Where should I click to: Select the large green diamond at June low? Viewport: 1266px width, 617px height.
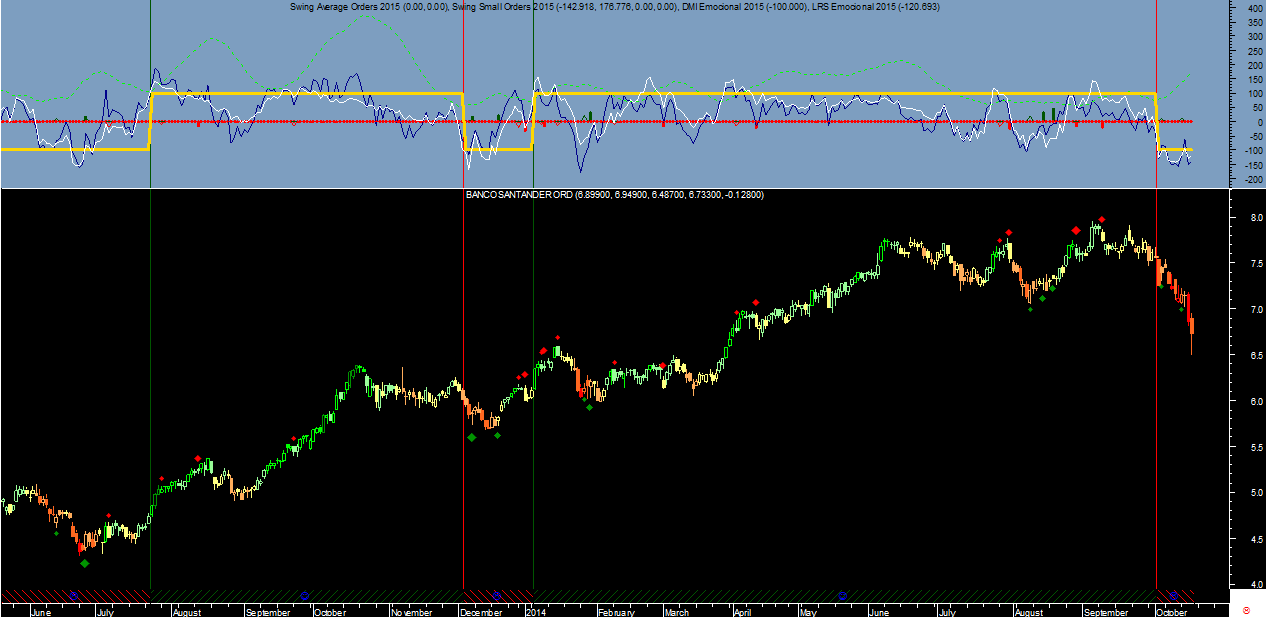coord(84,564)
